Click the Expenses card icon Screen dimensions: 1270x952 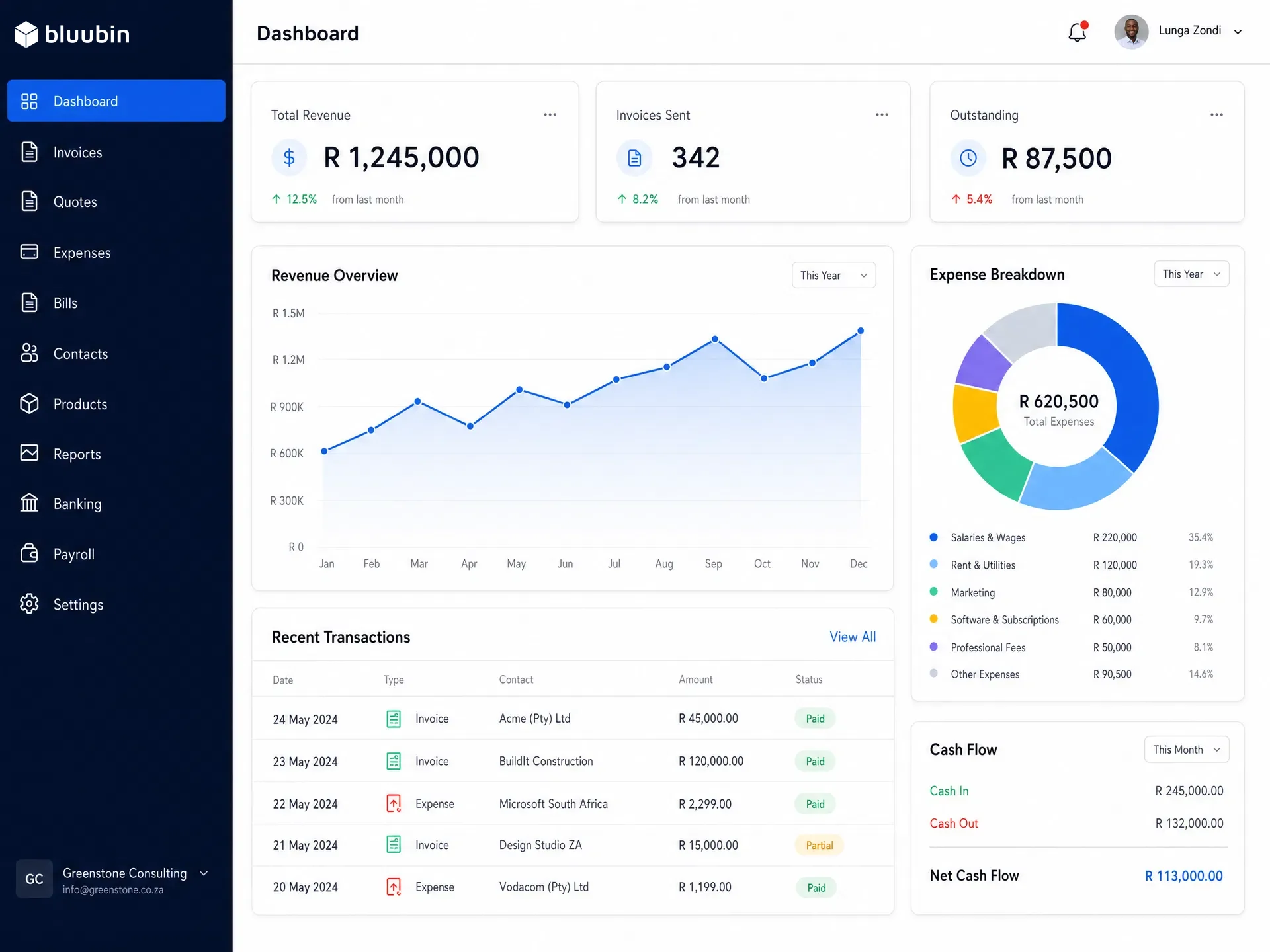pyautogui.click(x=29, y=252)
